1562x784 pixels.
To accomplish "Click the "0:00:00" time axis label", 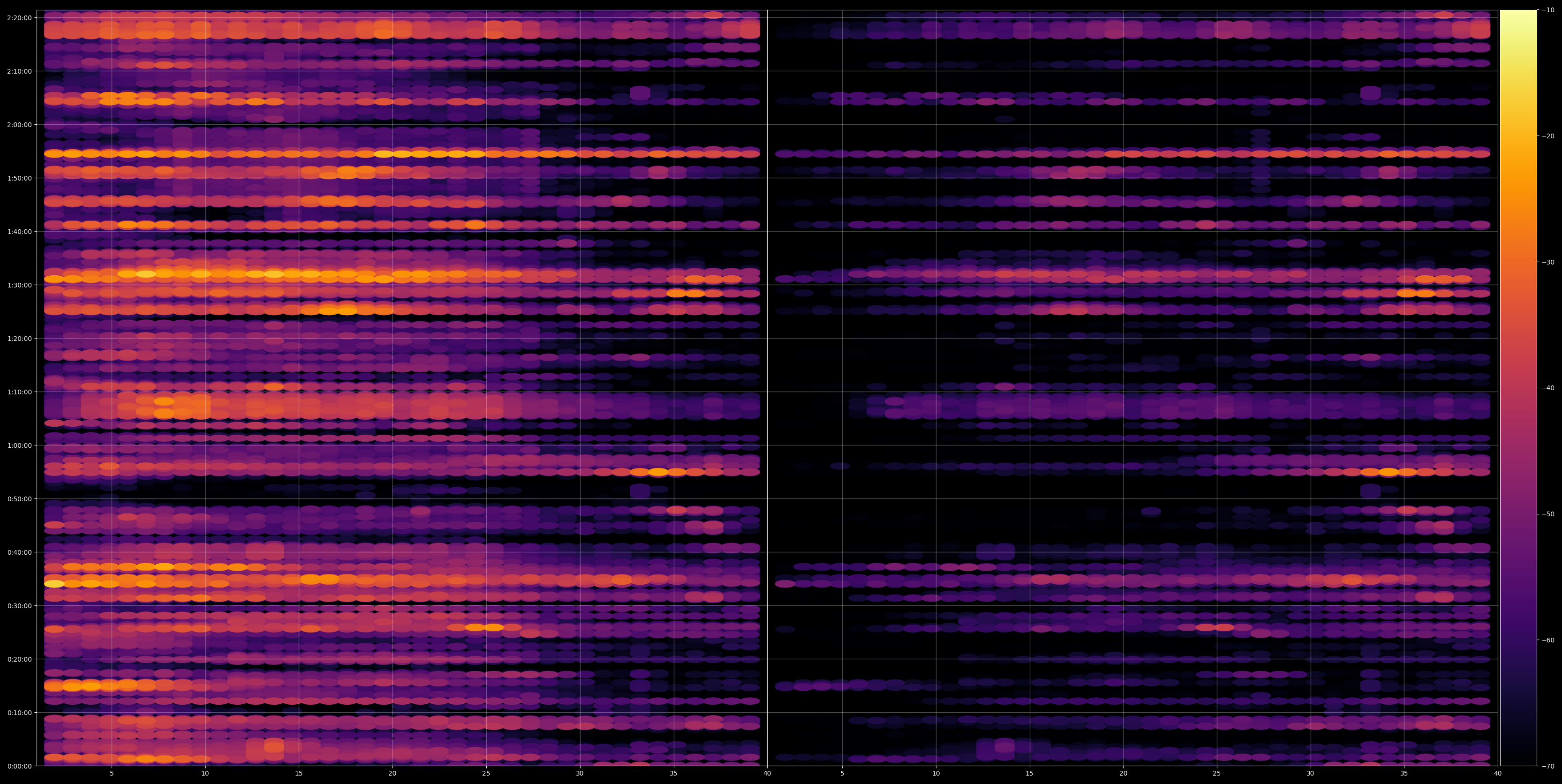I will click(x=19, y=766).
